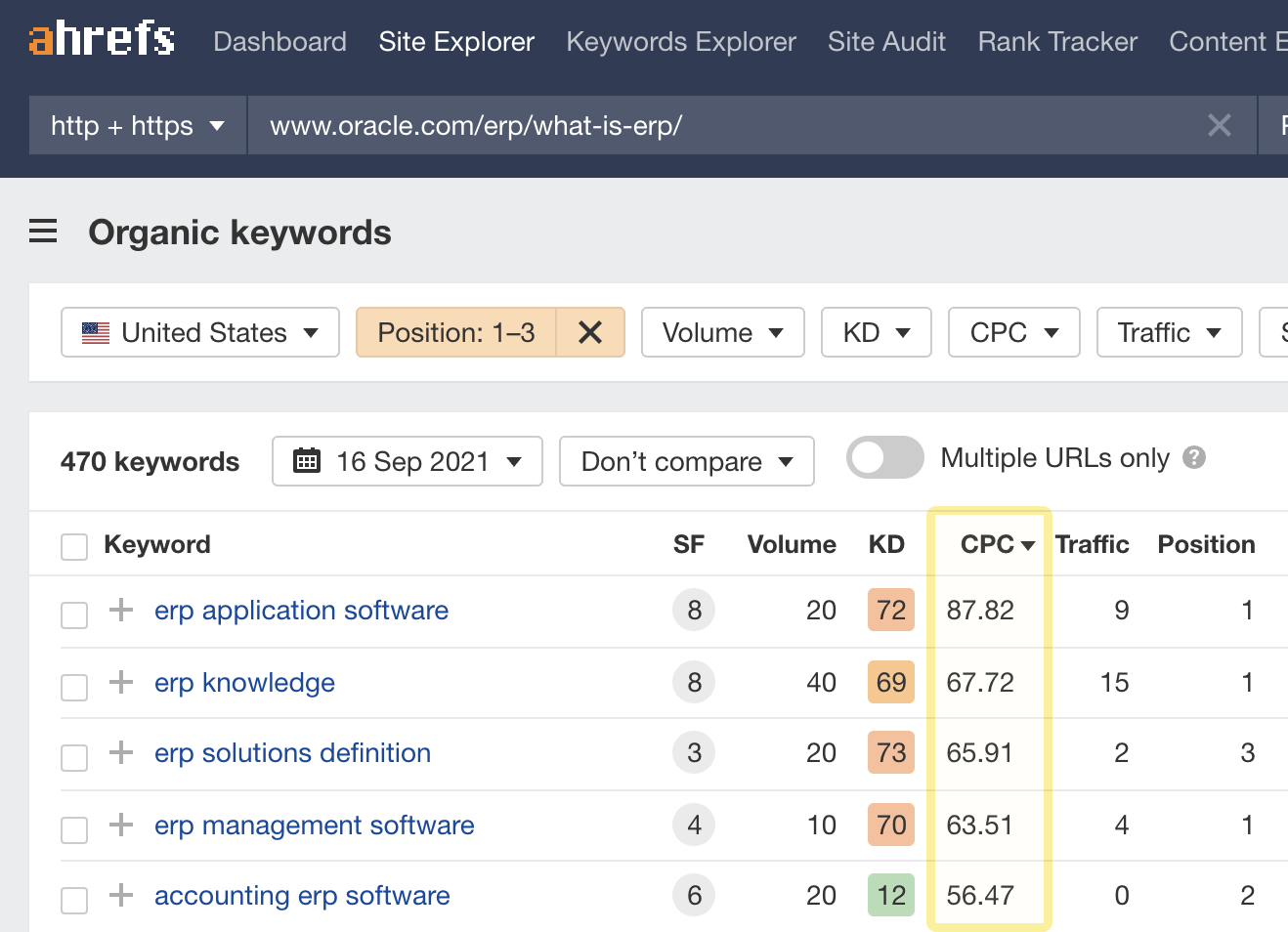Click into the URL input field

[723, 125]
